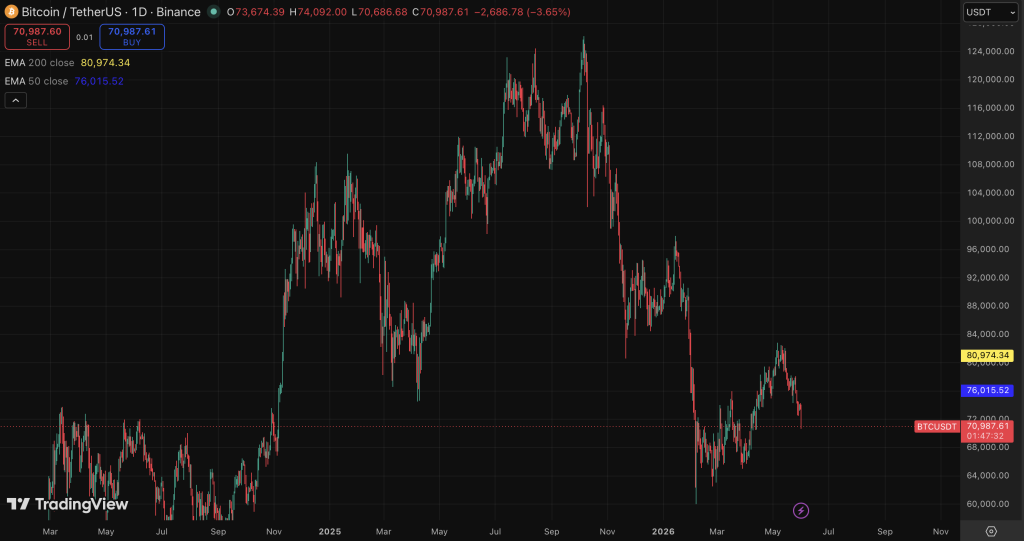The image size is (1024, 541).
Task: Select the EMA 50 close indicator legend
Action: (64, 81)
